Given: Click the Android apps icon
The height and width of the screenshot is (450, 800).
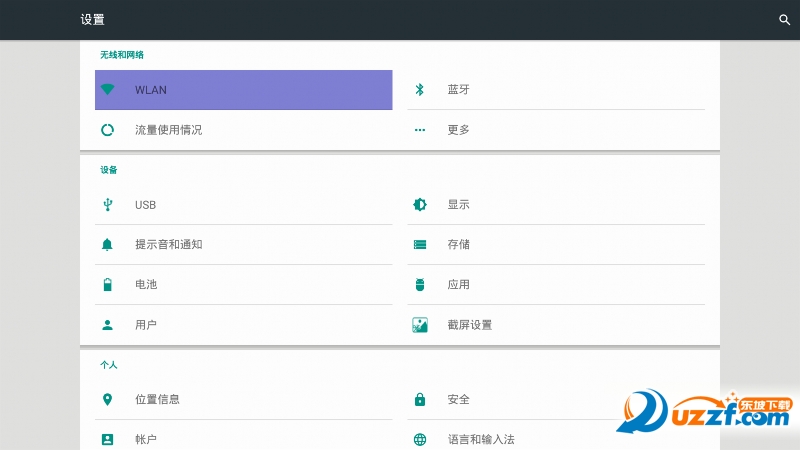Looking at the screenshot, I should click(420, 285).
